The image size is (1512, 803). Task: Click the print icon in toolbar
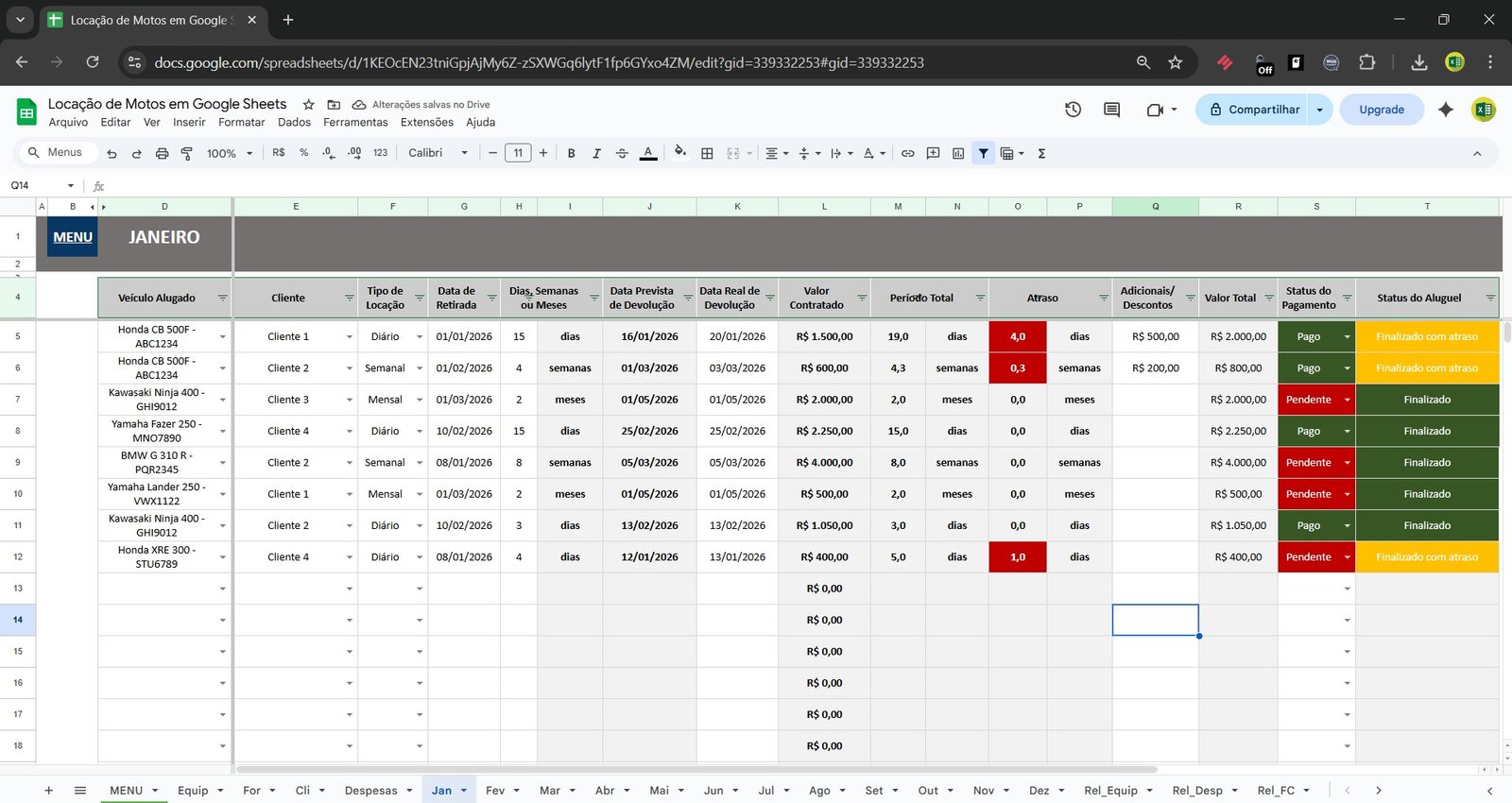click(x=162, y=153)
